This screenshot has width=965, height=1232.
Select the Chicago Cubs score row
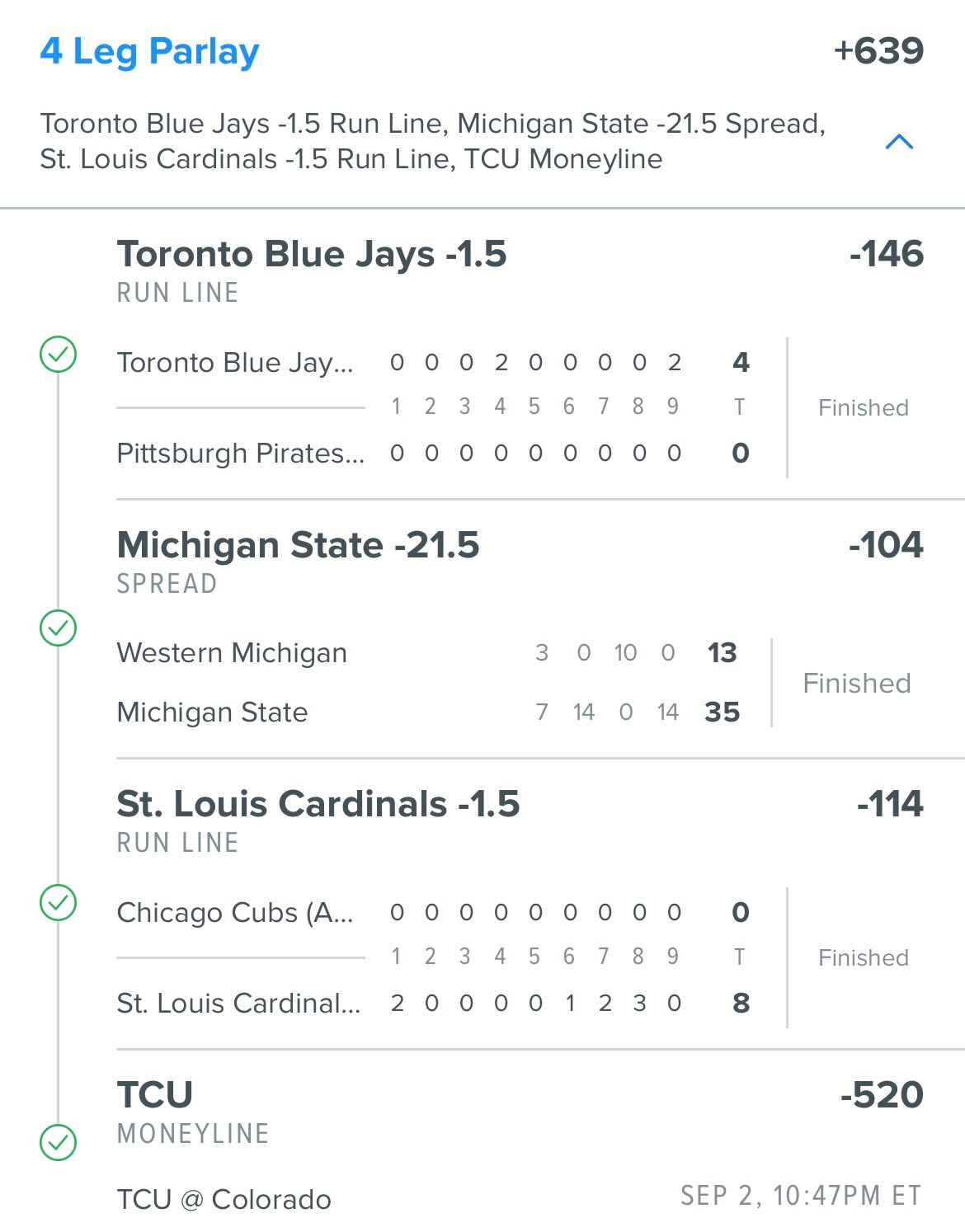[x=434, y=913]
